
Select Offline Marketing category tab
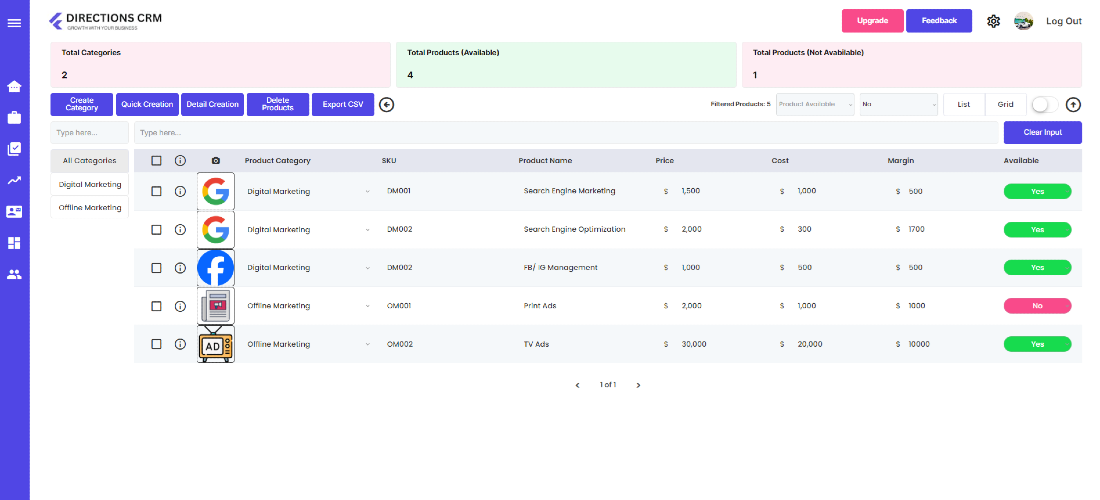tap(90, 208)
